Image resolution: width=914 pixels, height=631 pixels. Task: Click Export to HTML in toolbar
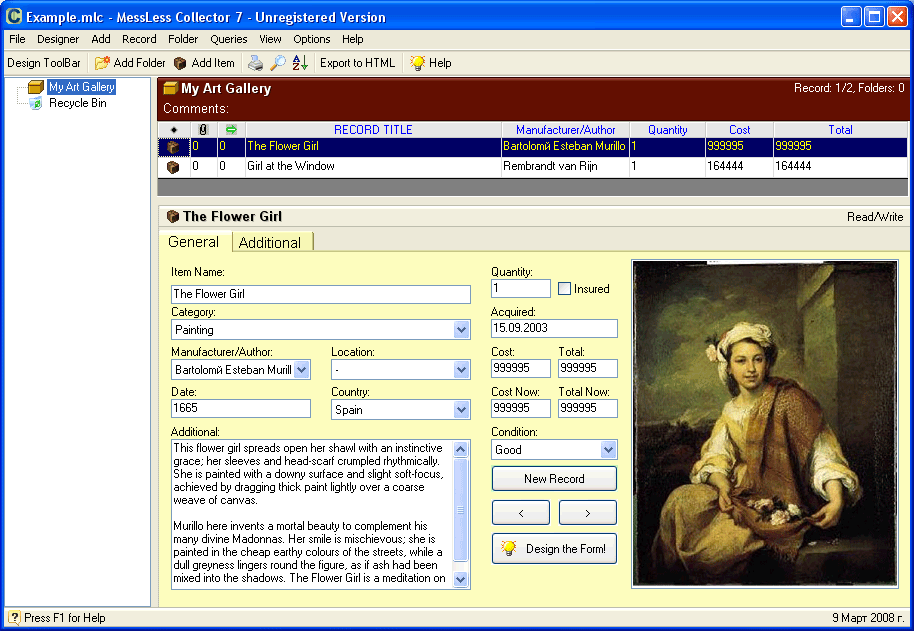point(357,63)
